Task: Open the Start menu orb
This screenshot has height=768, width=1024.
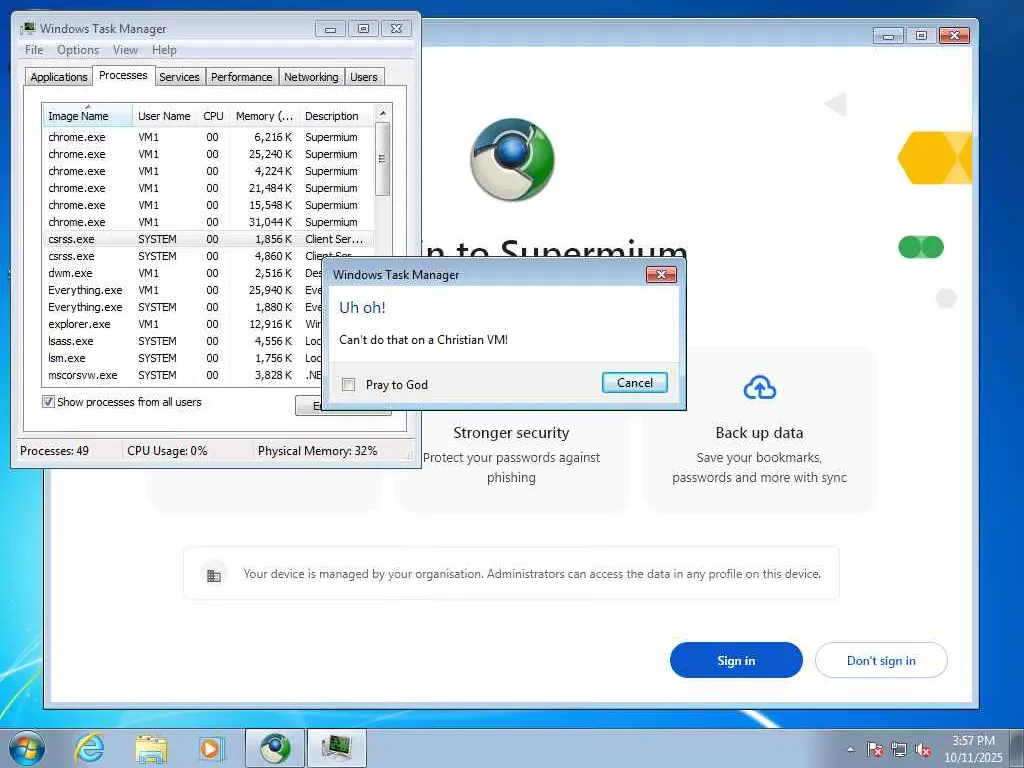Action: coord(27,748)
